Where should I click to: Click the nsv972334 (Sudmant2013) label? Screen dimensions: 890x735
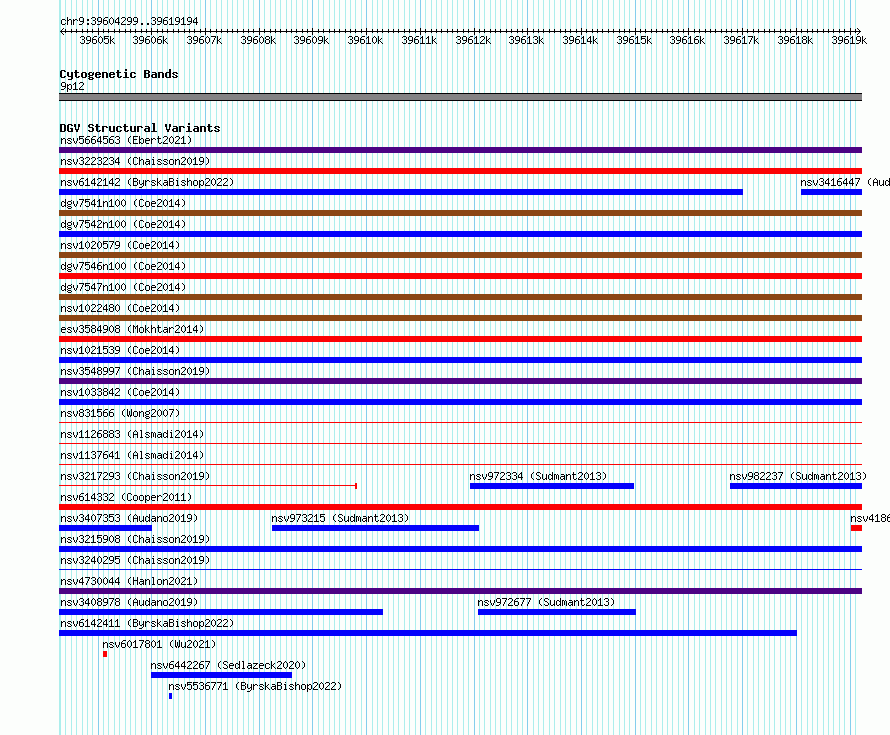pyautogui.click(x=538, y=476)
